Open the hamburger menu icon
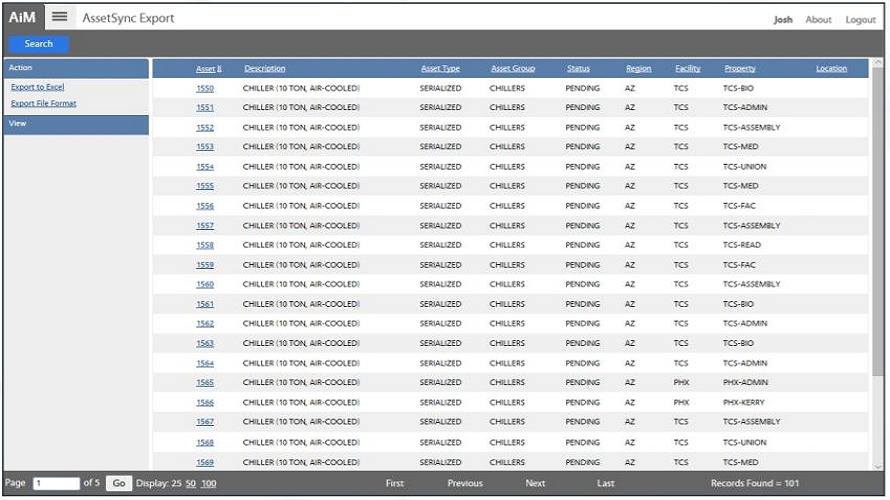Viewport: 890px width, 500px height. coord(60,17)
